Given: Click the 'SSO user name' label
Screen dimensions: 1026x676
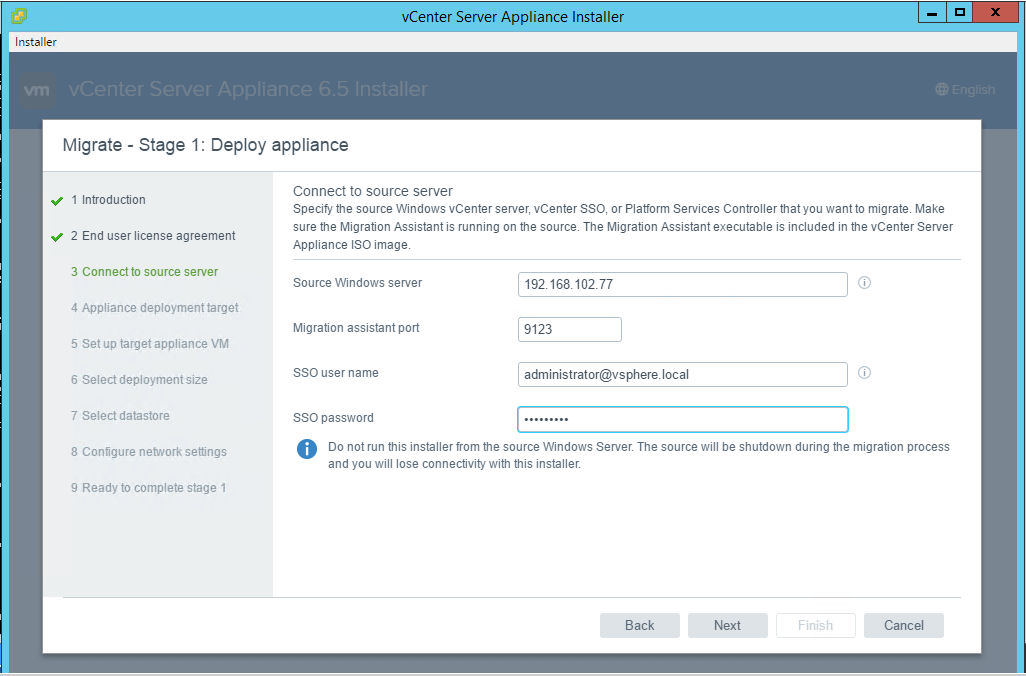Looking at the screenshot, I should click(x=336, y=373).
